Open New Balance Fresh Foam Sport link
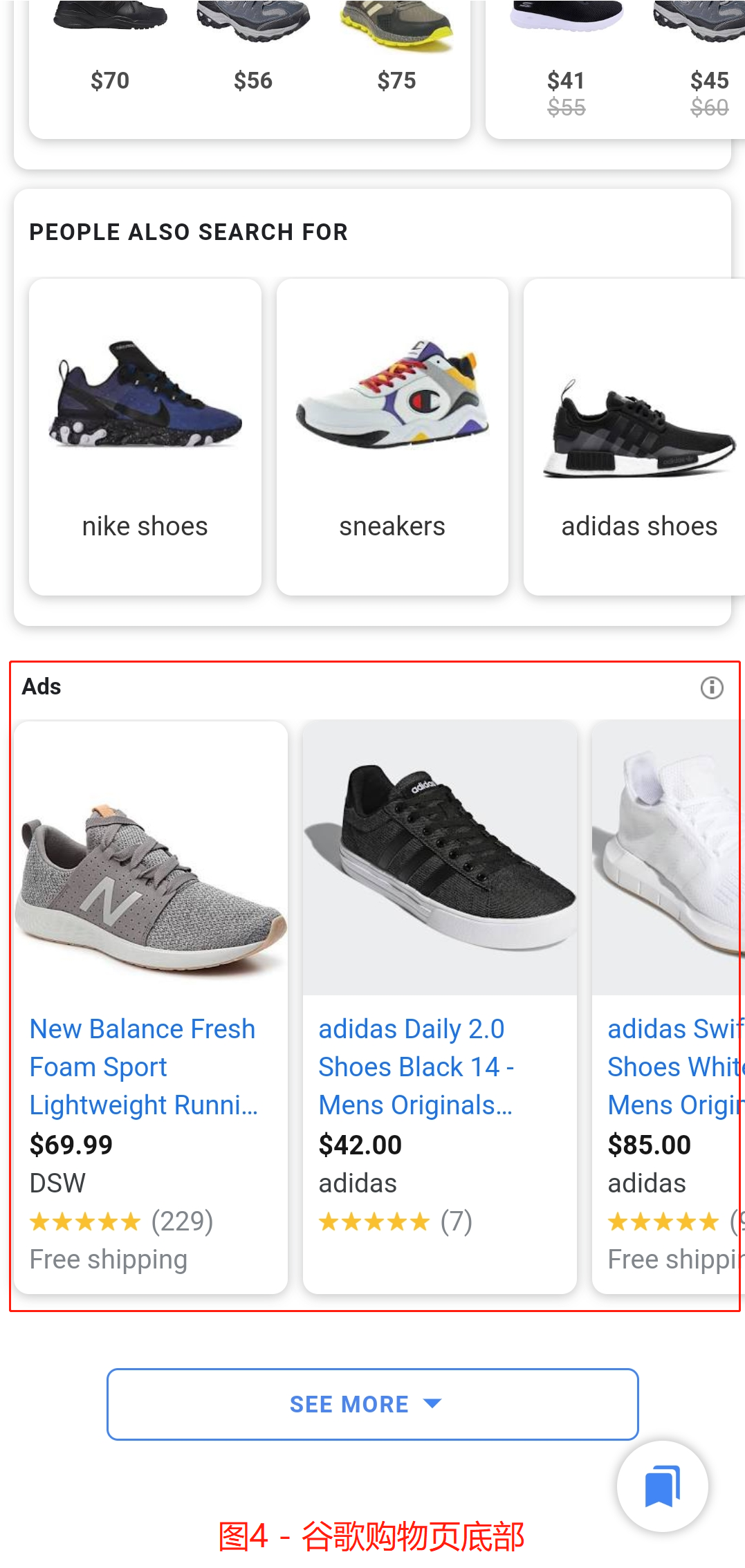The image size is (745, 1568). [142, 1067]
